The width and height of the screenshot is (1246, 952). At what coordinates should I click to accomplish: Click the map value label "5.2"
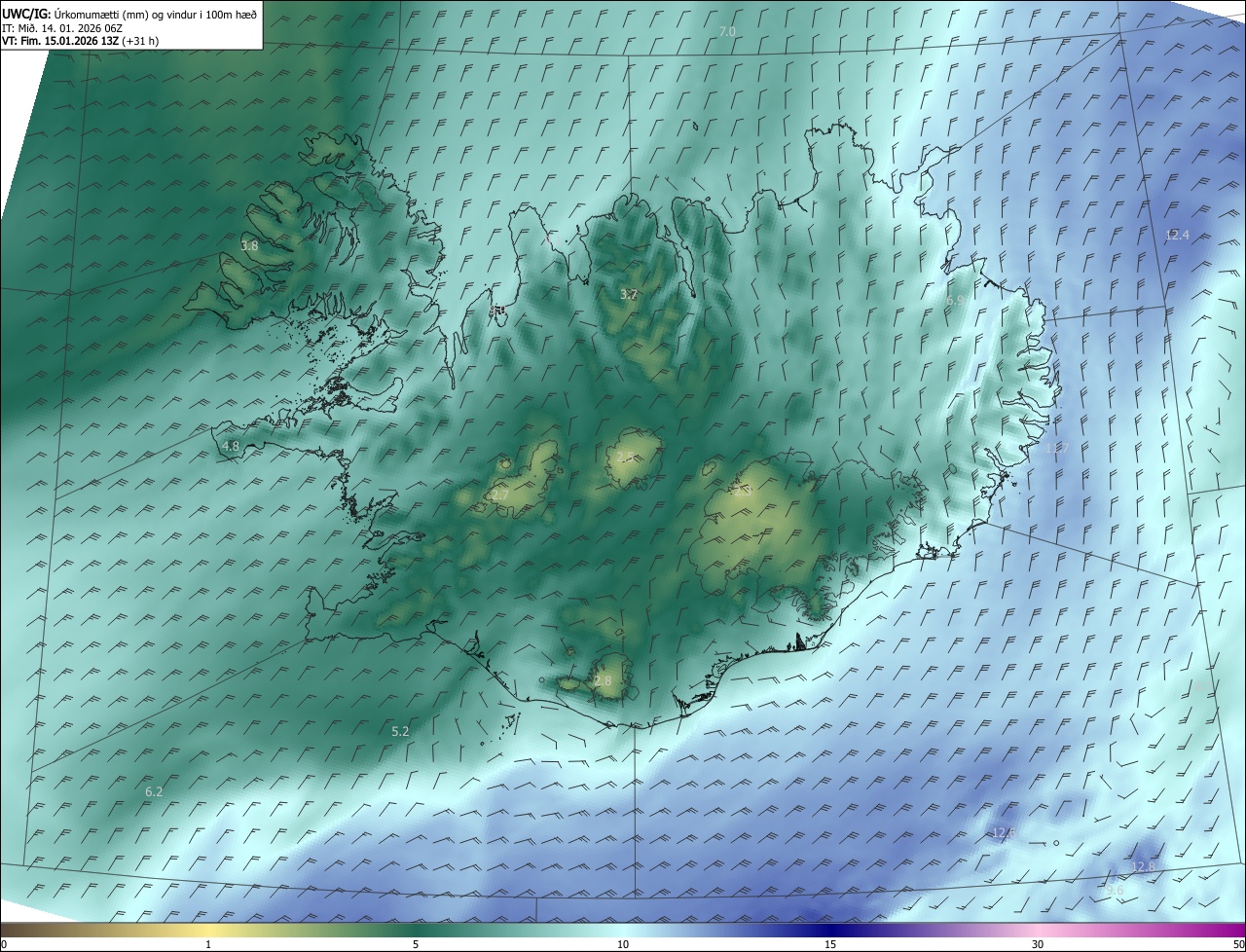click(x=400, y=731)
